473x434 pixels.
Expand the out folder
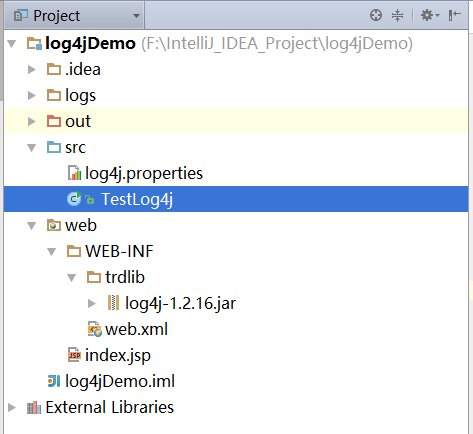[32, 121]
